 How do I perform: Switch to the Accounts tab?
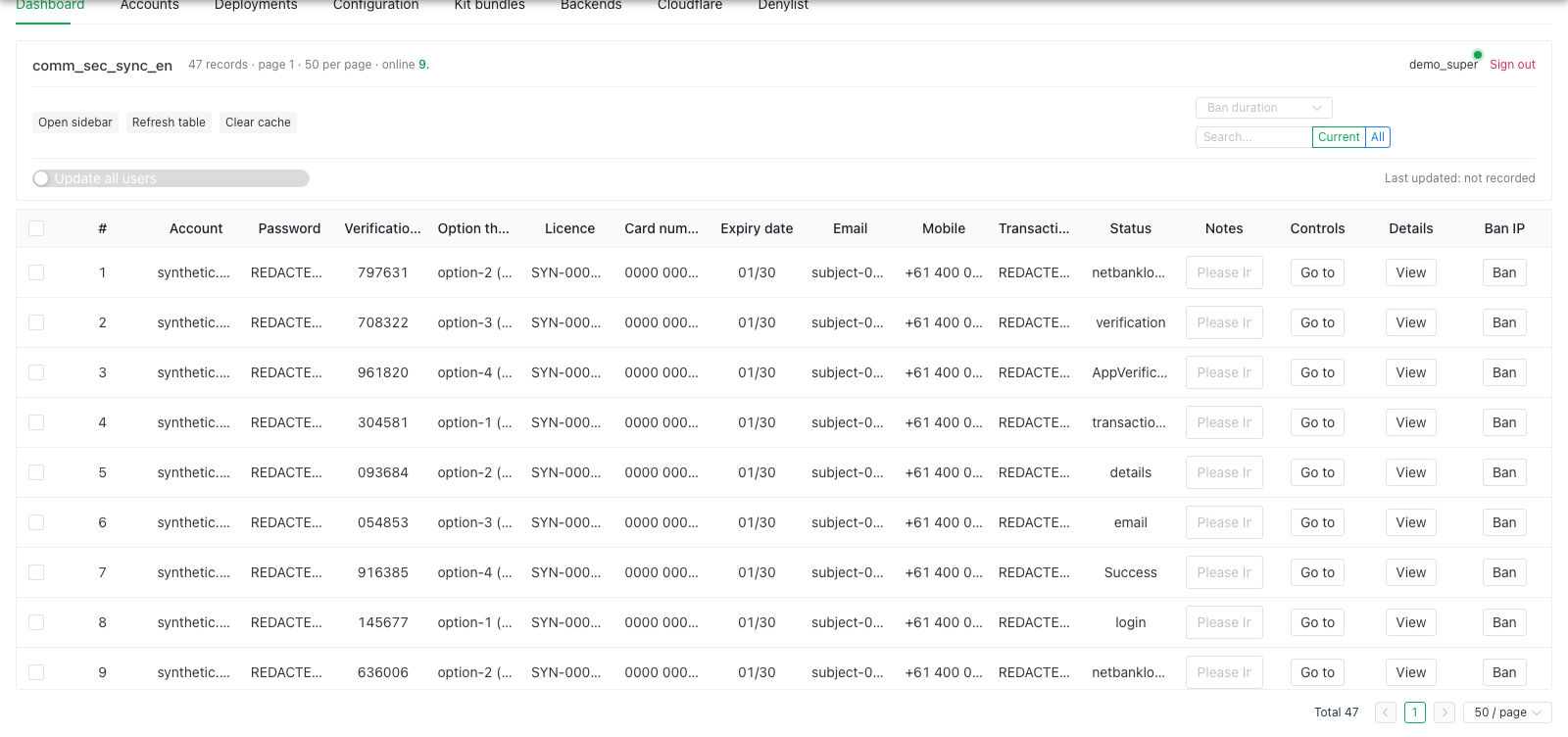[149, 5]
